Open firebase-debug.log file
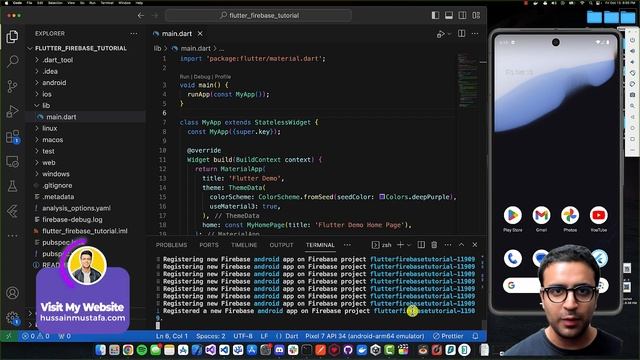640x360 pixels. [72, 220]
